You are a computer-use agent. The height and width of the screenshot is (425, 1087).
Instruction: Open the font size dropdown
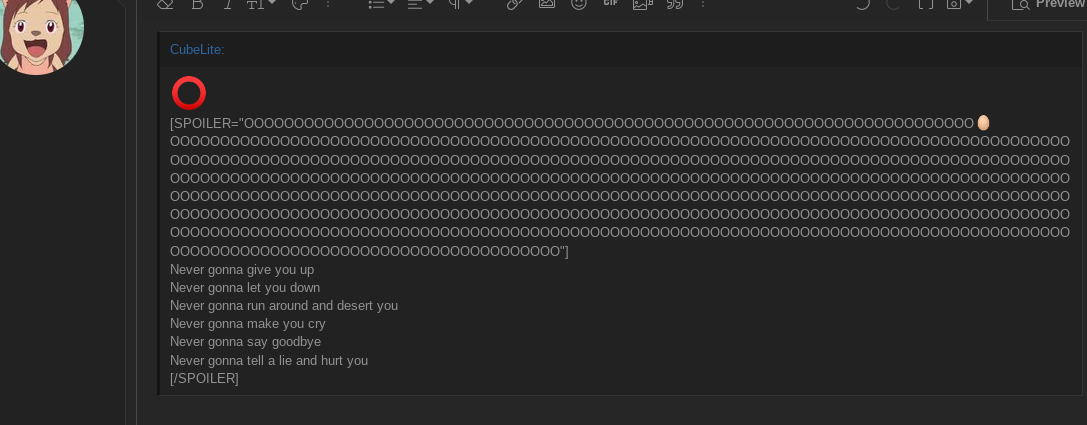click(x=261, y=3)
